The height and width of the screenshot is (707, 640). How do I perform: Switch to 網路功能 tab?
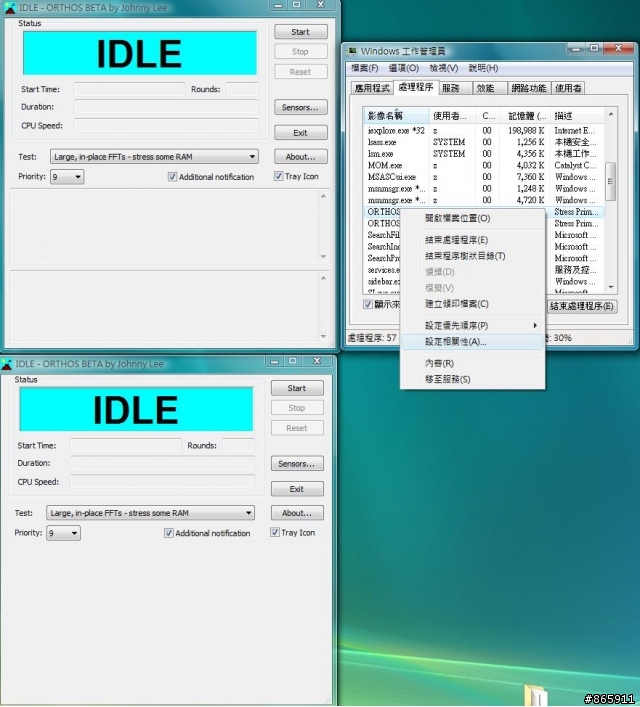(x=529, y=88)
